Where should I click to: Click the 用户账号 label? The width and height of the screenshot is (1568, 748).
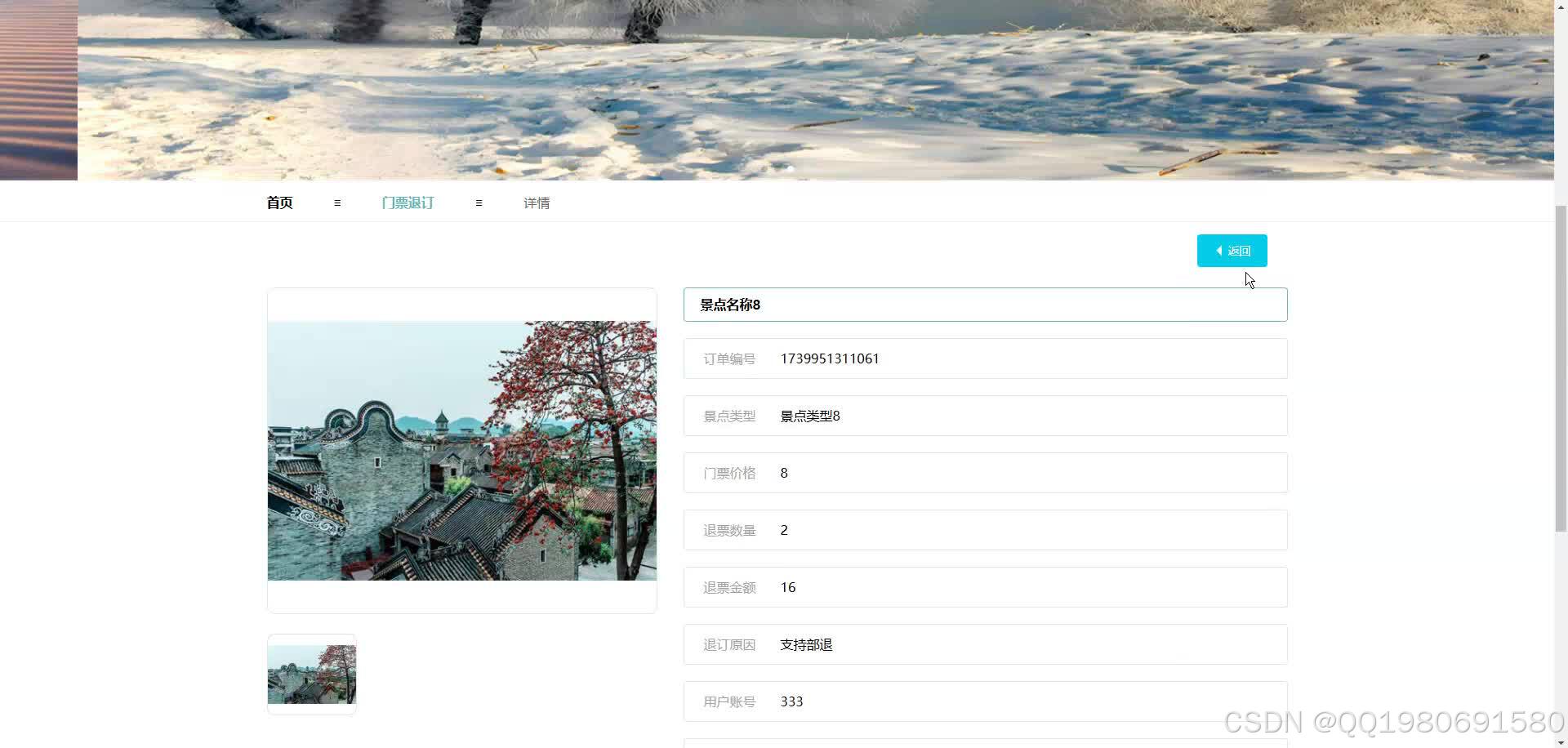click(x=729, y=701)
